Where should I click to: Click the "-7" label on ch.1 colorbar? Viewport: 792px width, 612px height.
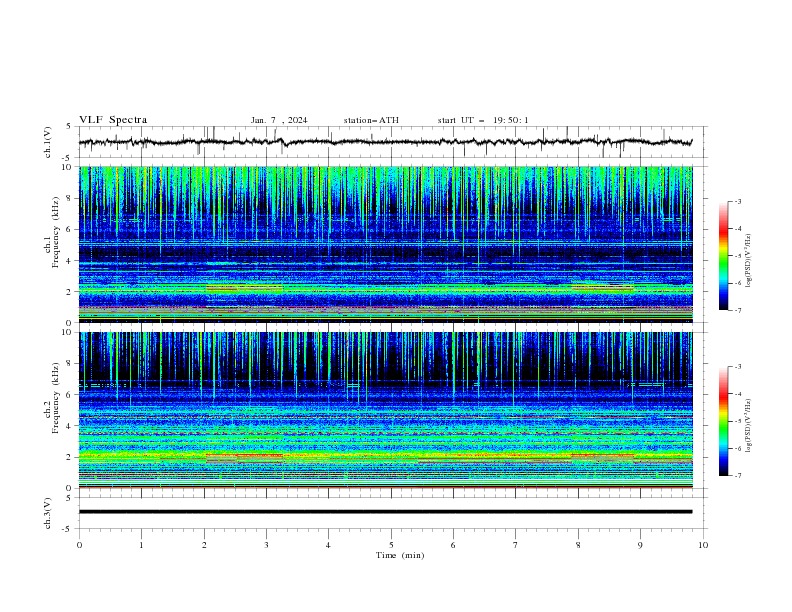737,310
